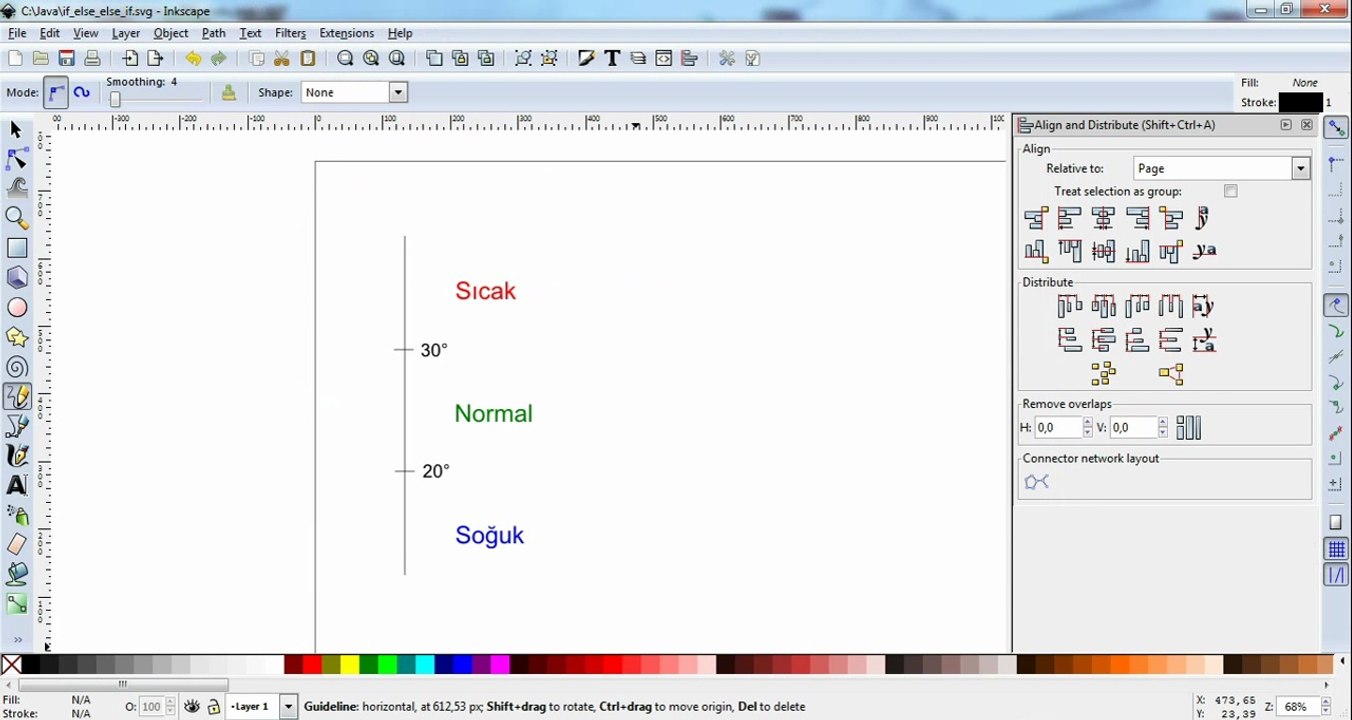
Task: Click Center on vertical axis icon
Action: point(1103,218)
